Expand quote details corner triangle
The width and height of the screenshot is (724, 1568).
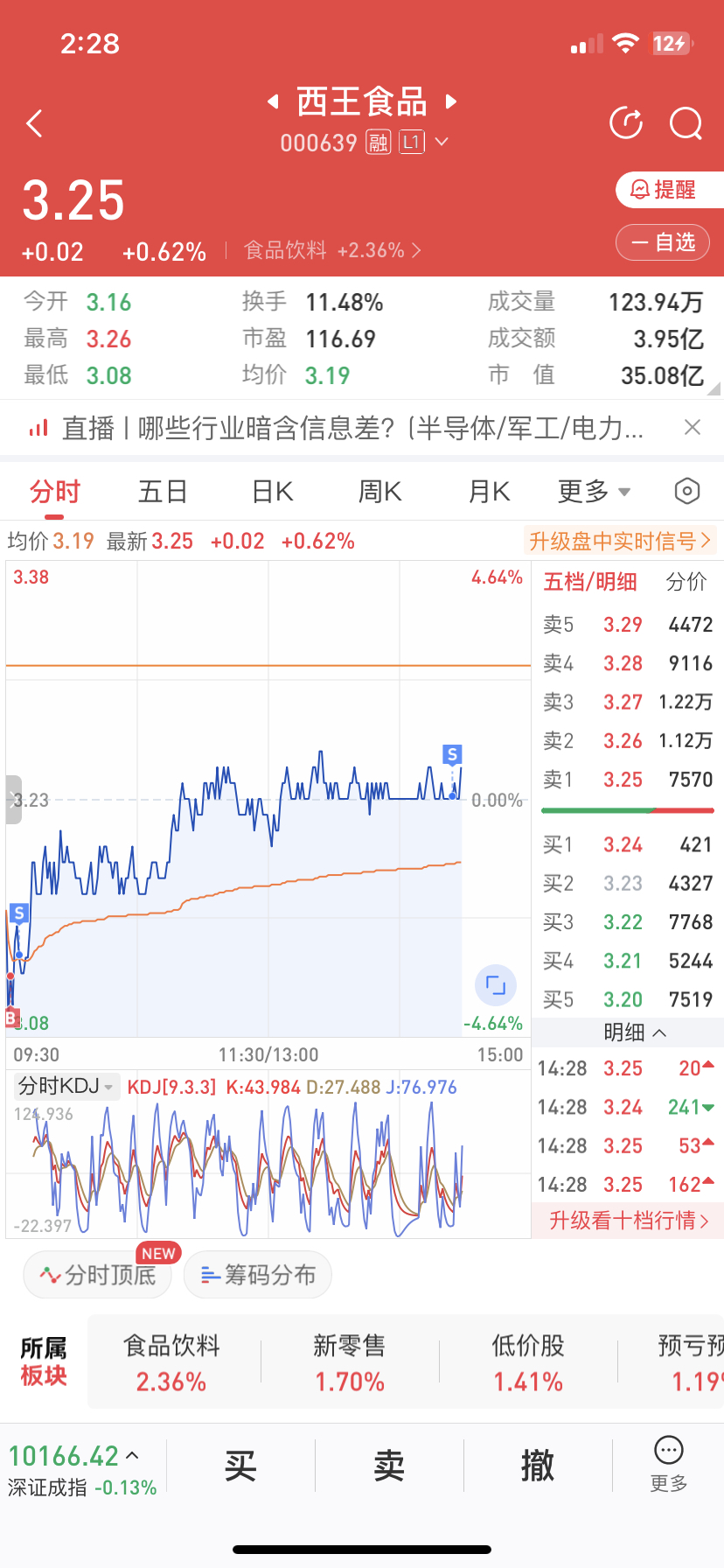pyautogui.click(x=714, y=388)
